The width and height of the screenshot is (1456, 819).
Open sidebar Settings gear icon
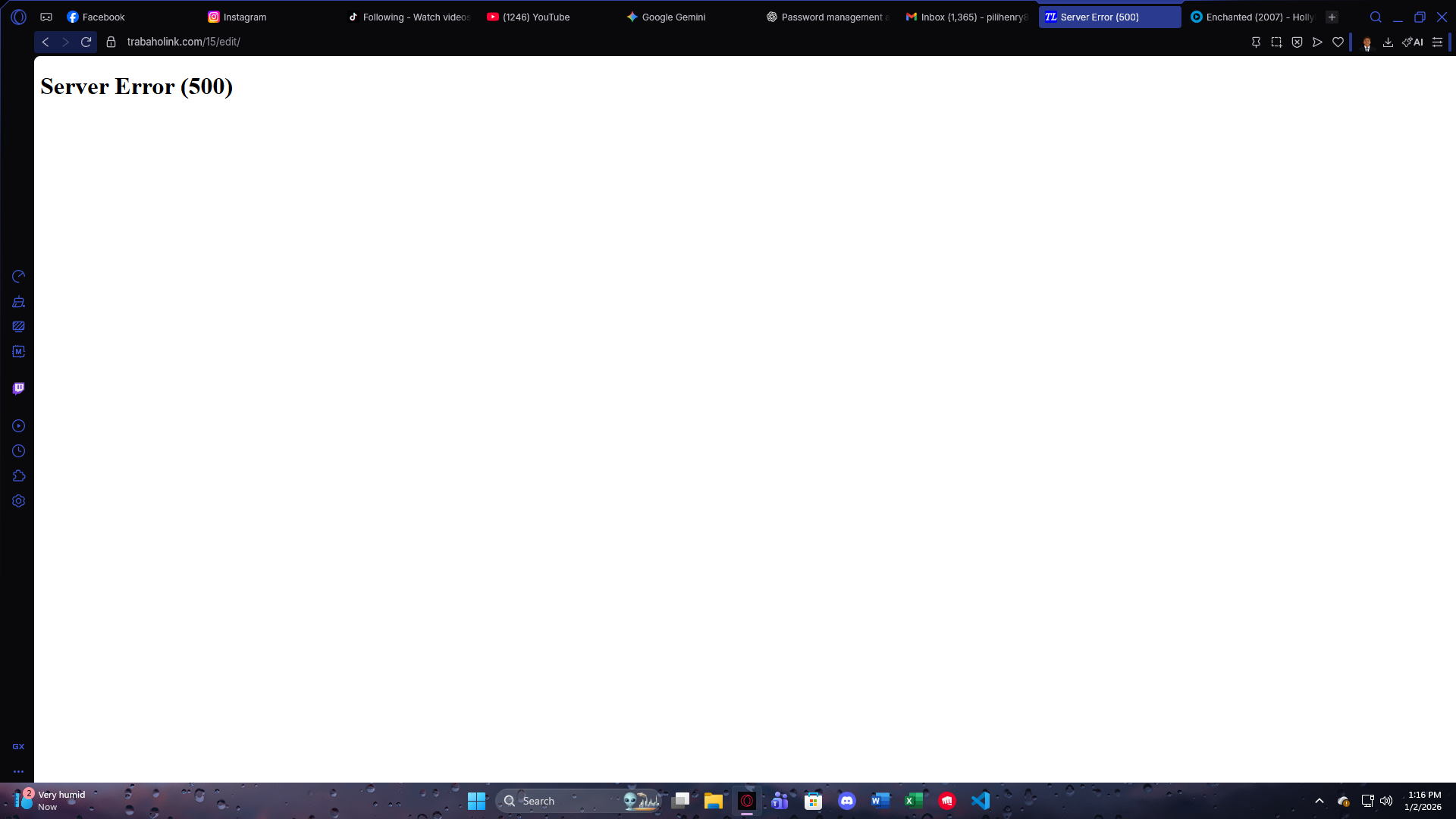pyautogui.click(x=18, y=501)
